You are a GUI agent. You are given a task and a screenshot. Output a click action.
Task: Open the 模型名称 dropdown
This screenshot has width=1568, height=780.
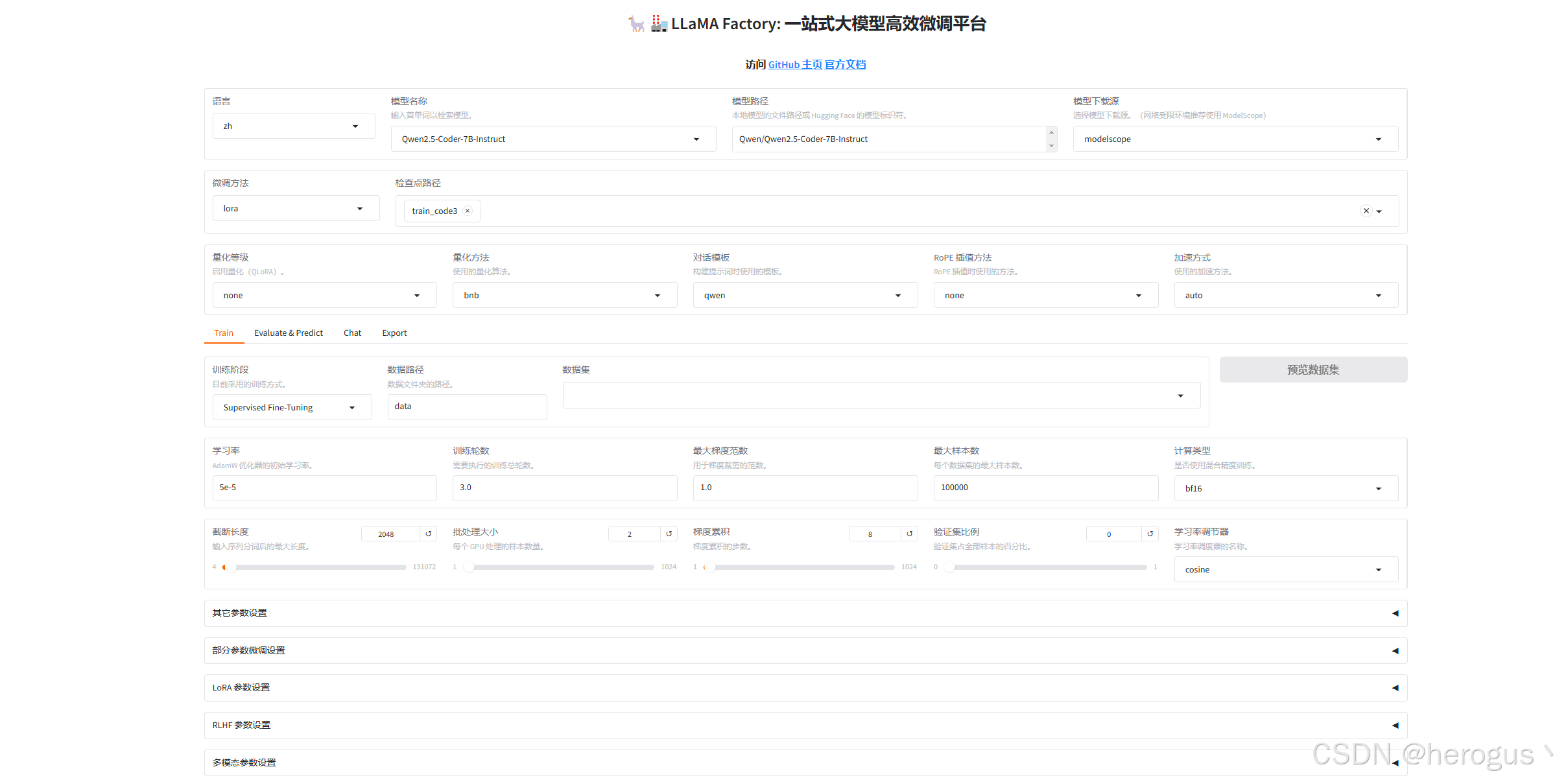pyautogui.click(x=552, y=139)
